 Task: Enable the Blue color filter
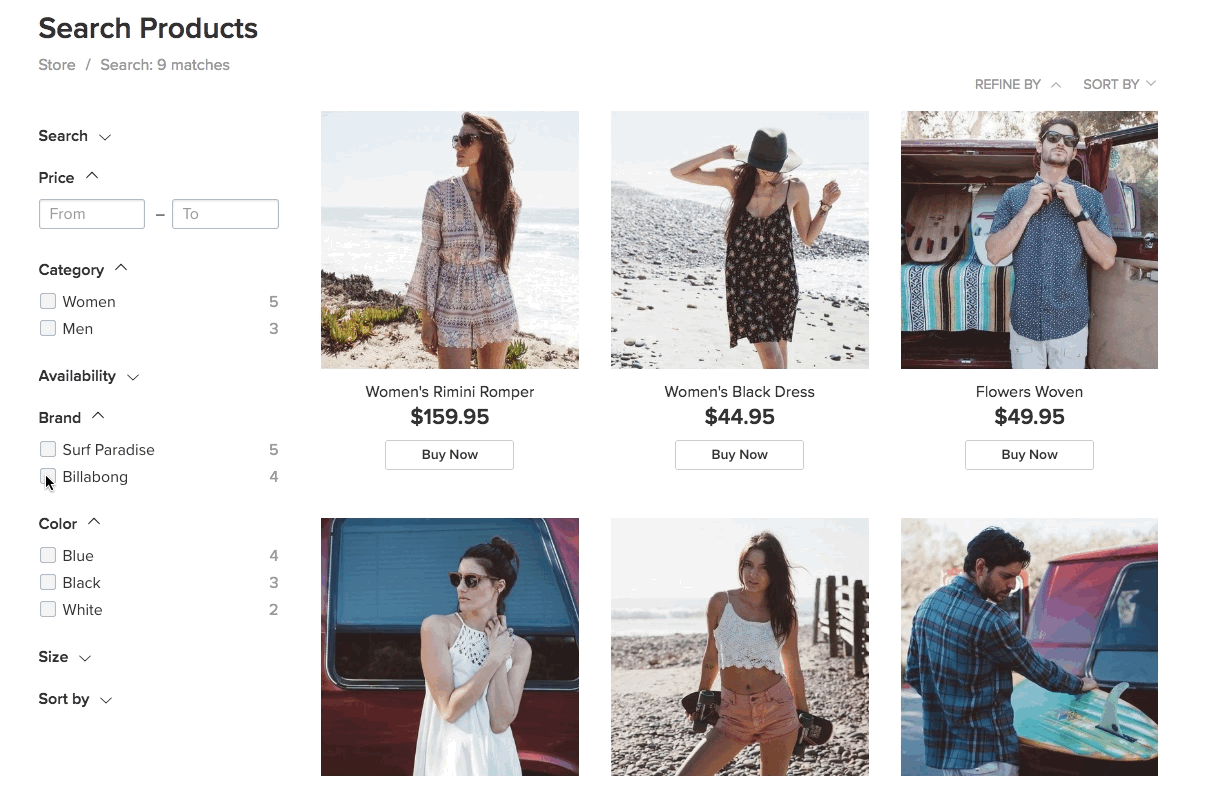pos(47,555)
